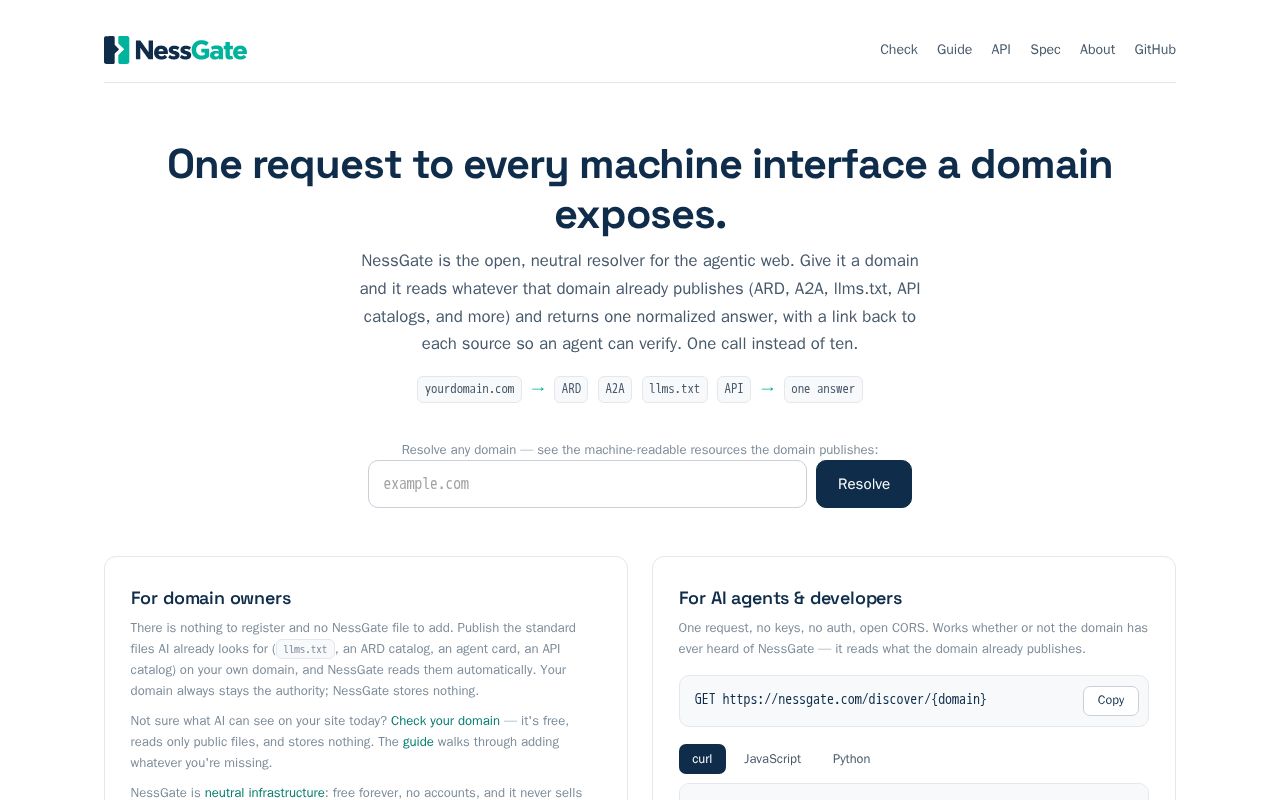This screenshot has width=1280, height=800.
Task: Open the Guide page in navigation
Action: tap(954, 50)
